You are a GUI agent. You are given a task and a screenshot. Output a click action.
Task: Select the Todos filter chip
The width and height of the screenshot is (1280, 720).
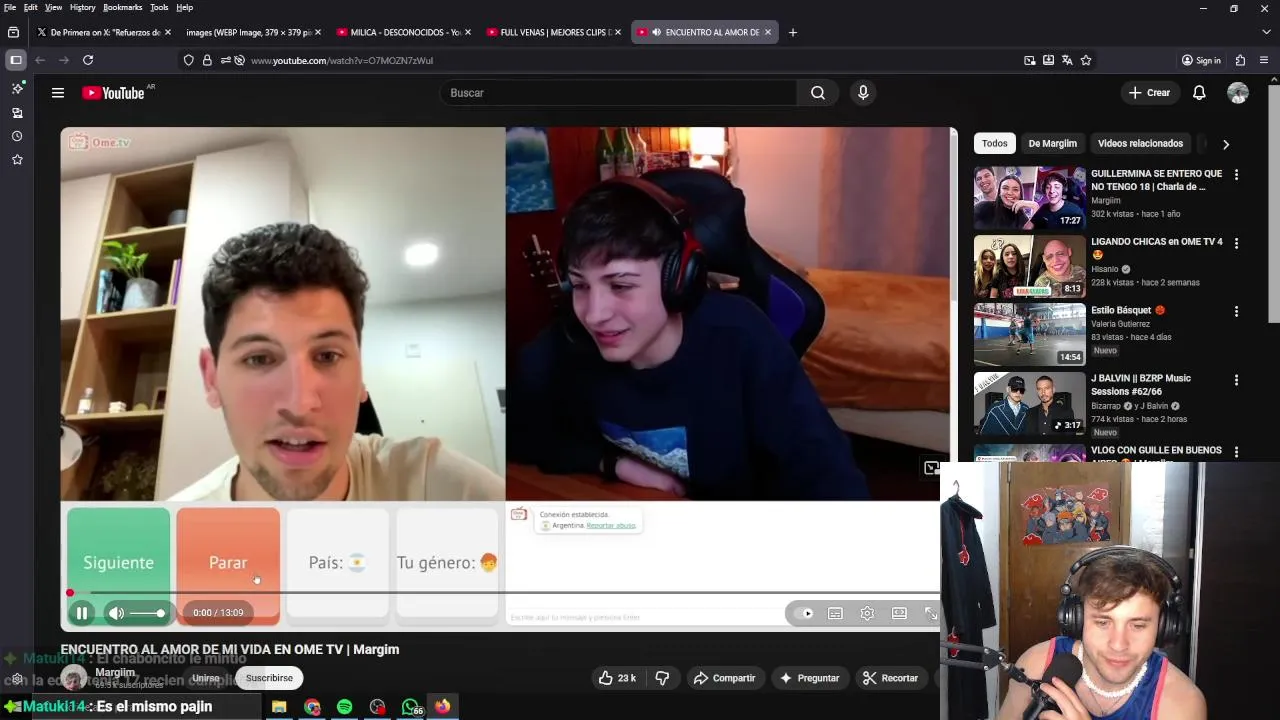click(x=994, y=144)
